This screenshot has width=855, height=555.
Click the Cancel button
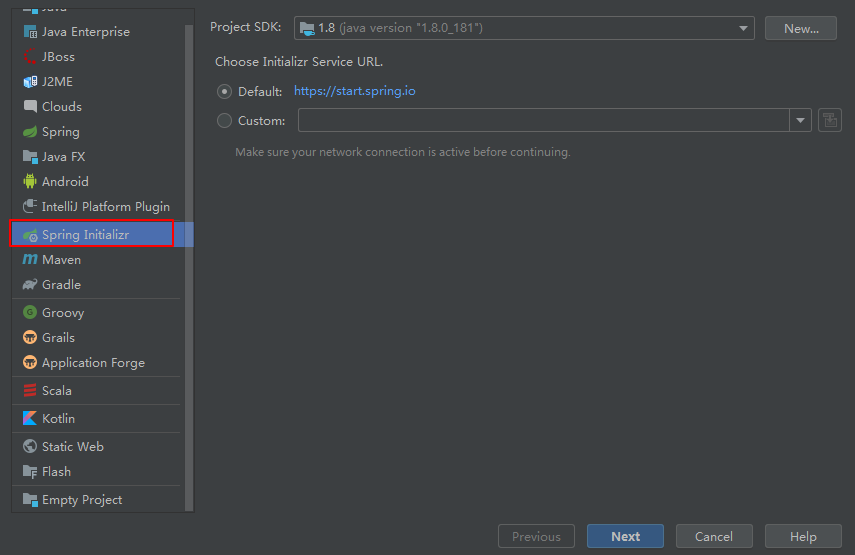[714, 536]
